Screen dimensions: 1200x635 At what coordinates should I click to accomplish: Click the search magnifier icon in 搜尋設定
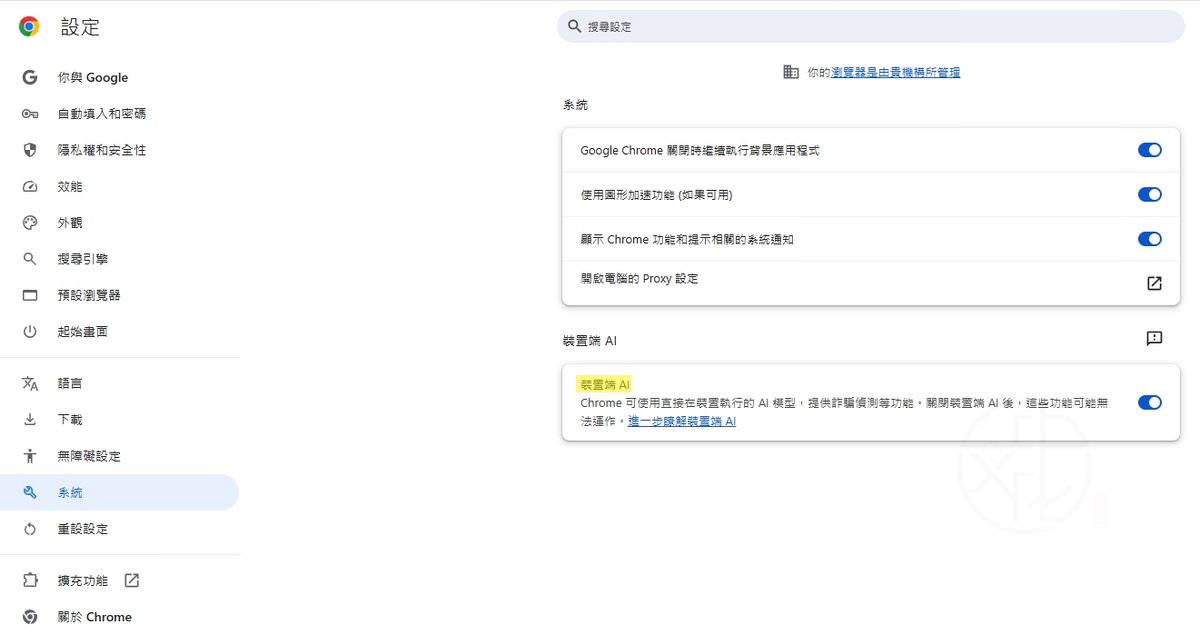click(574, 26)
